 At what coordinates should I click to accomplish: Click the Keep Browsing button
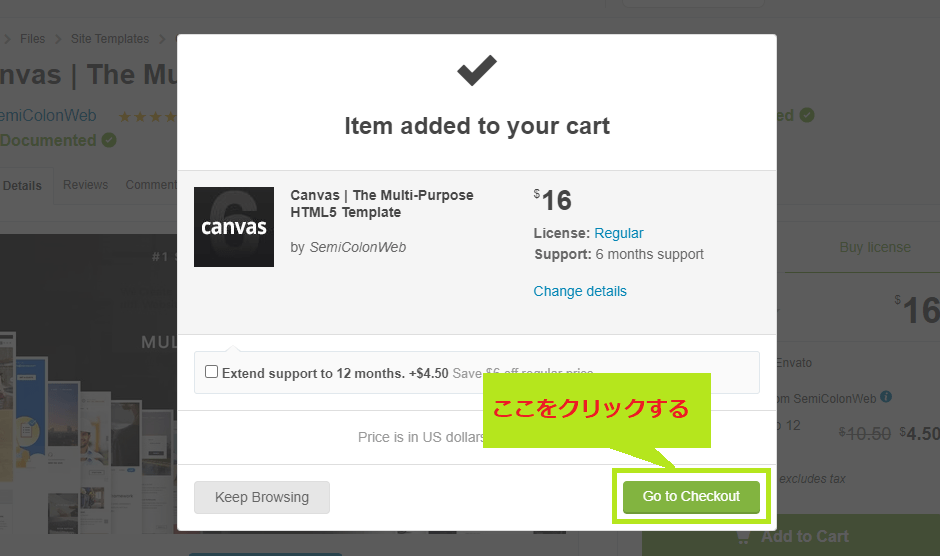[262, 497]
